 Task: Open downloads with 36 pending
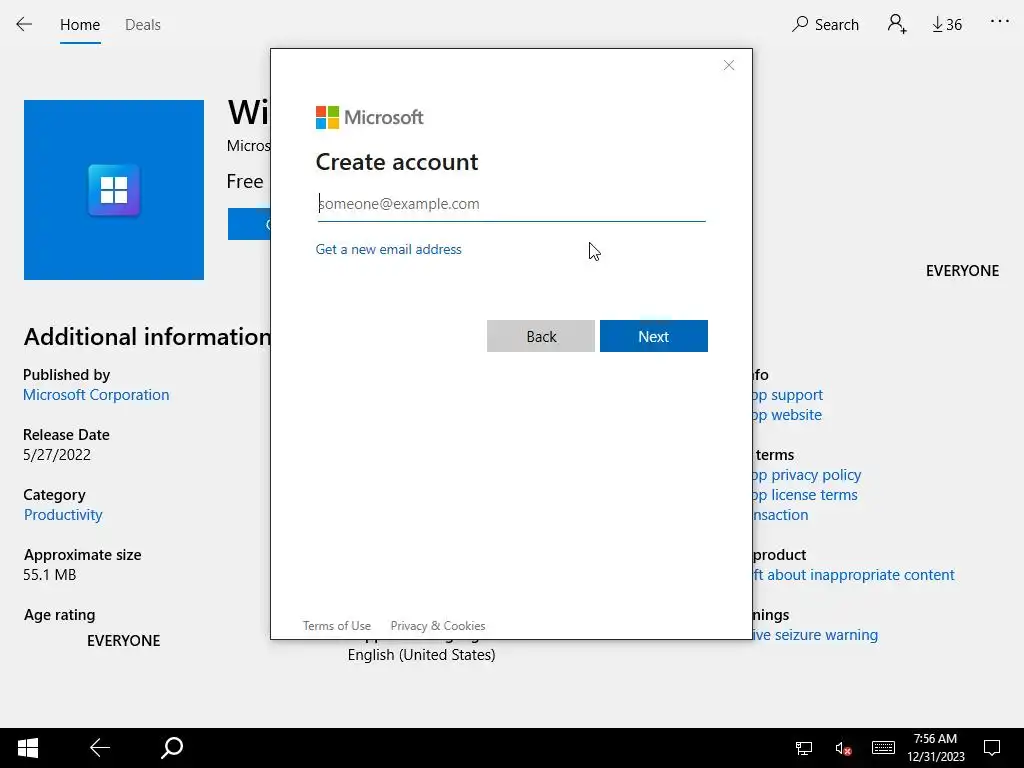947,25
